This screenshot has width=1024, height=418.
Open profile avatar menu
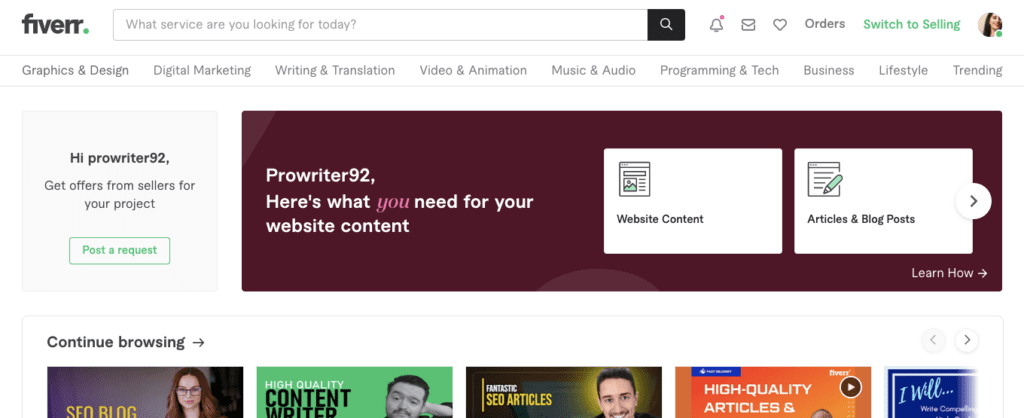(990, 25)
